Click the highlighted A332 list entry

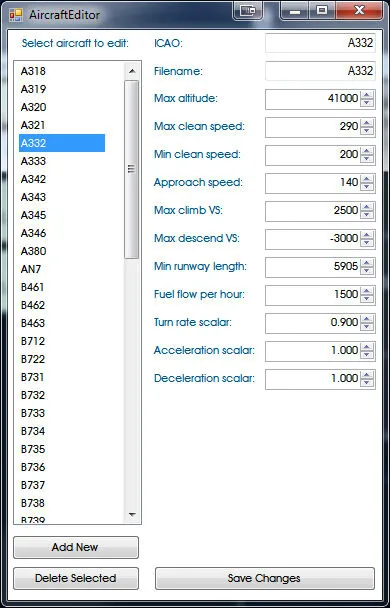pos(62,143)
